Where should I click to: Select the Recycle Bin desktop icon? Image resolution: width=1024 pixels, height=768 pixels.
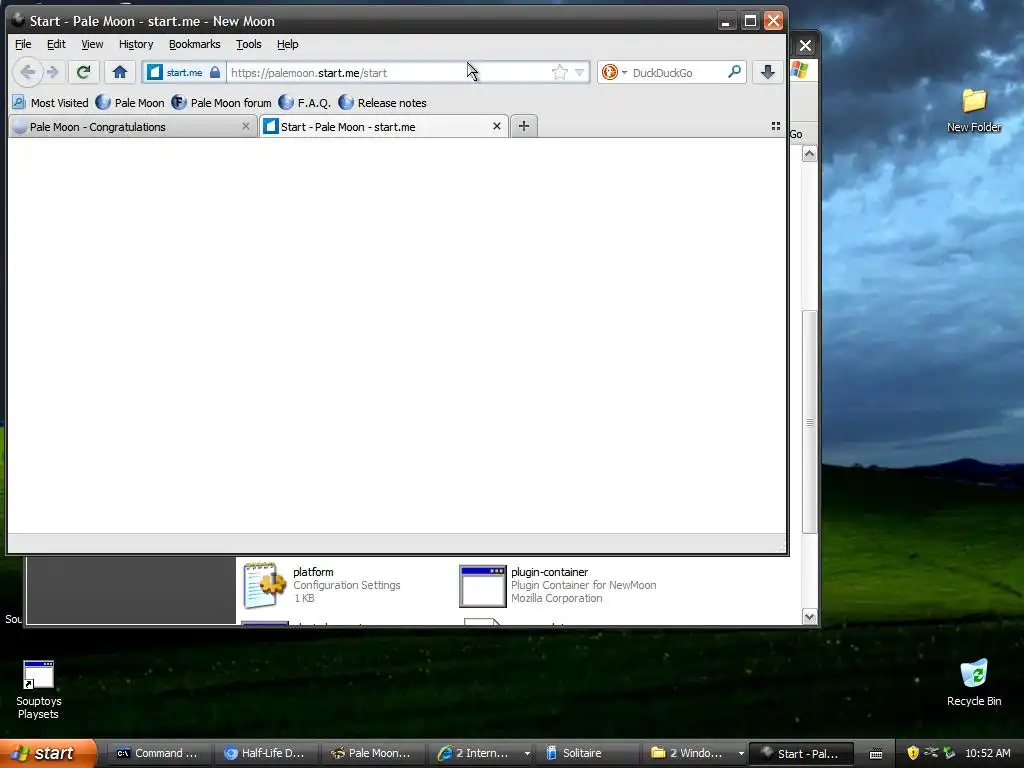974,682
